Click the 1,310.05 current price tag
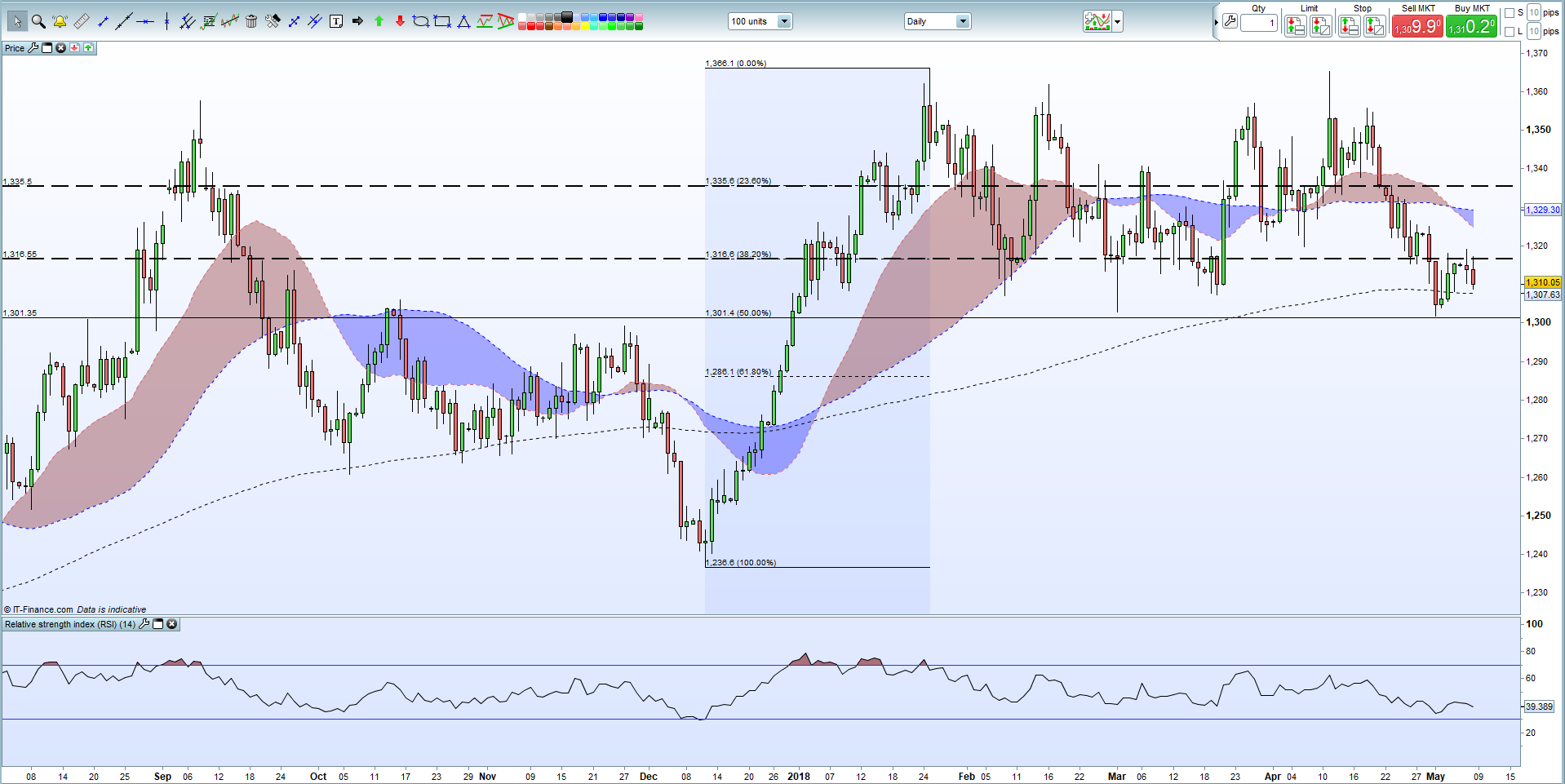The image size is (1565, 784). 1542,282
